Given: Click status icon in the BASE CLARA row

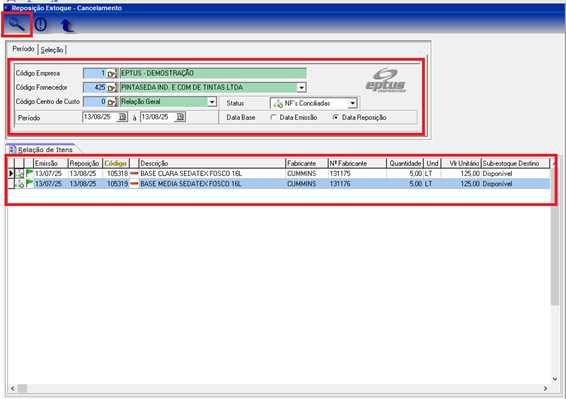Looking at the screenshot, I should [19, 174].
